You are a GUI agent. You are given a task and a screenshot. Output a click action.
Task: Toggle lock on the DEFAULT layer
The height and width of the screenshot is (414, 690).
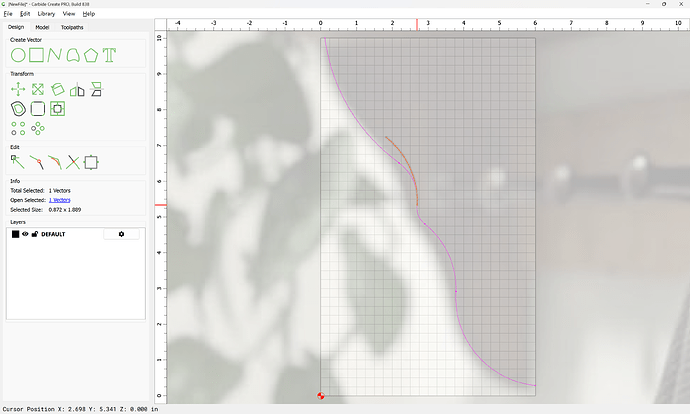click(34, 234)
